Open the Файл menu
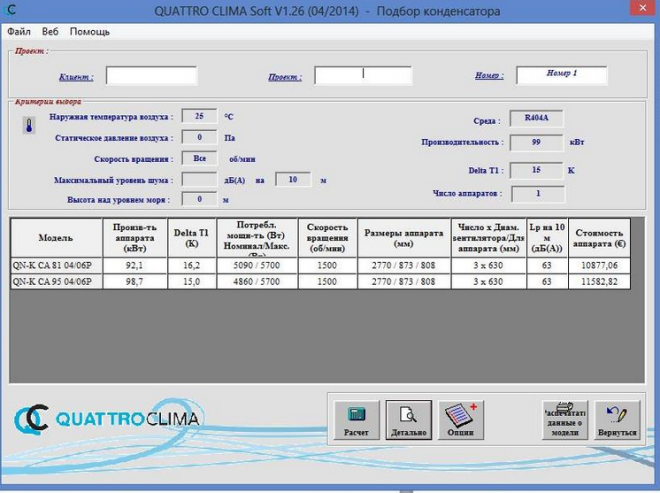 19,32
